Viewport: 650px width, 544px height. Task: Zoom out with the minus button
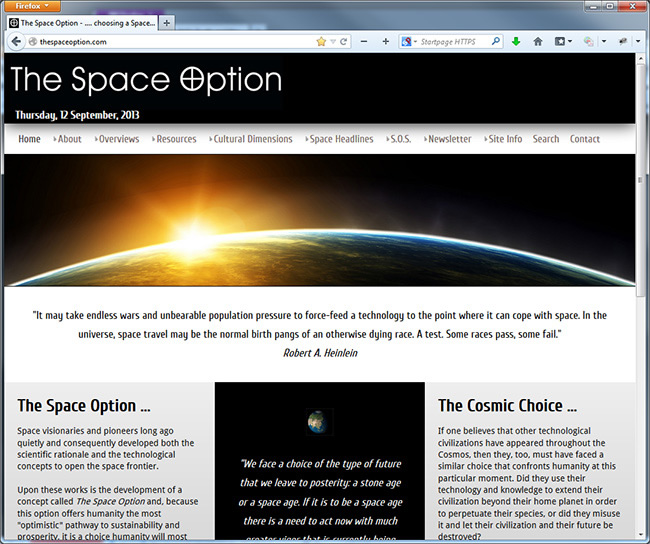click(364, 41)
